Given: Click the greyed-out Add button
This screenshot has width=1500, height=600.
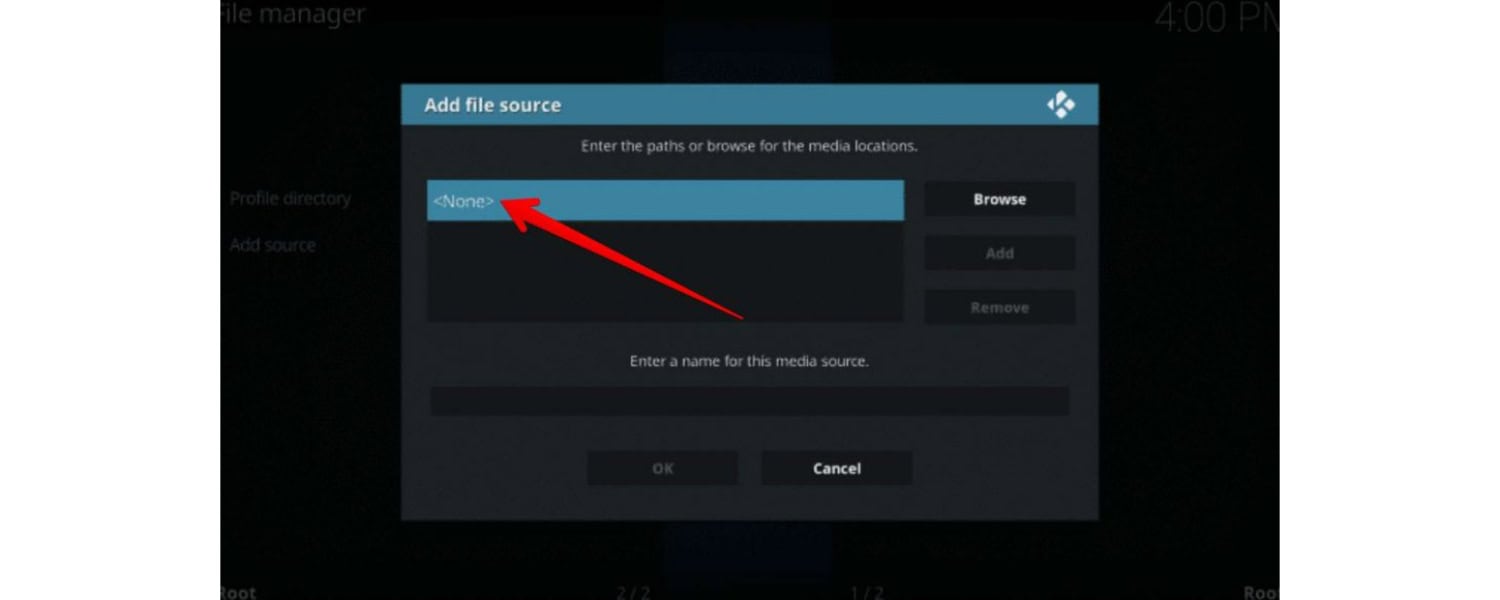Looking at the screenshot, I should click(999, 253).
